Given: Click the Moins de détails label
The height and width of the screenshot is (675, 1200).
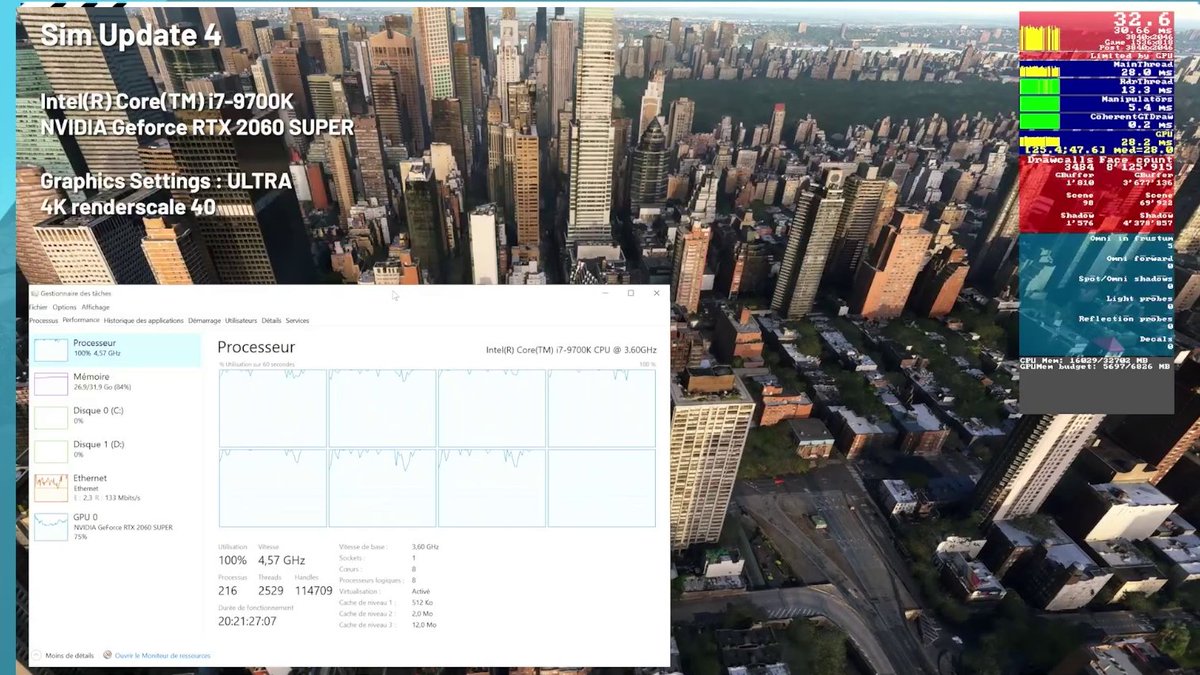Looking at the screenshot, I should [x=70, y=656].
